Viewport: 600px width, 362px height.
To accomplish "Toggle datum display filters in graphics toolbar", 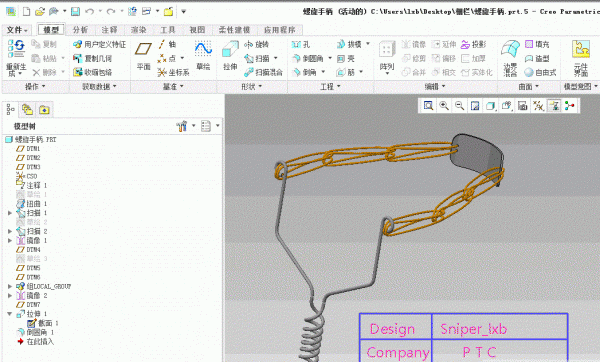I will point(538,106).
